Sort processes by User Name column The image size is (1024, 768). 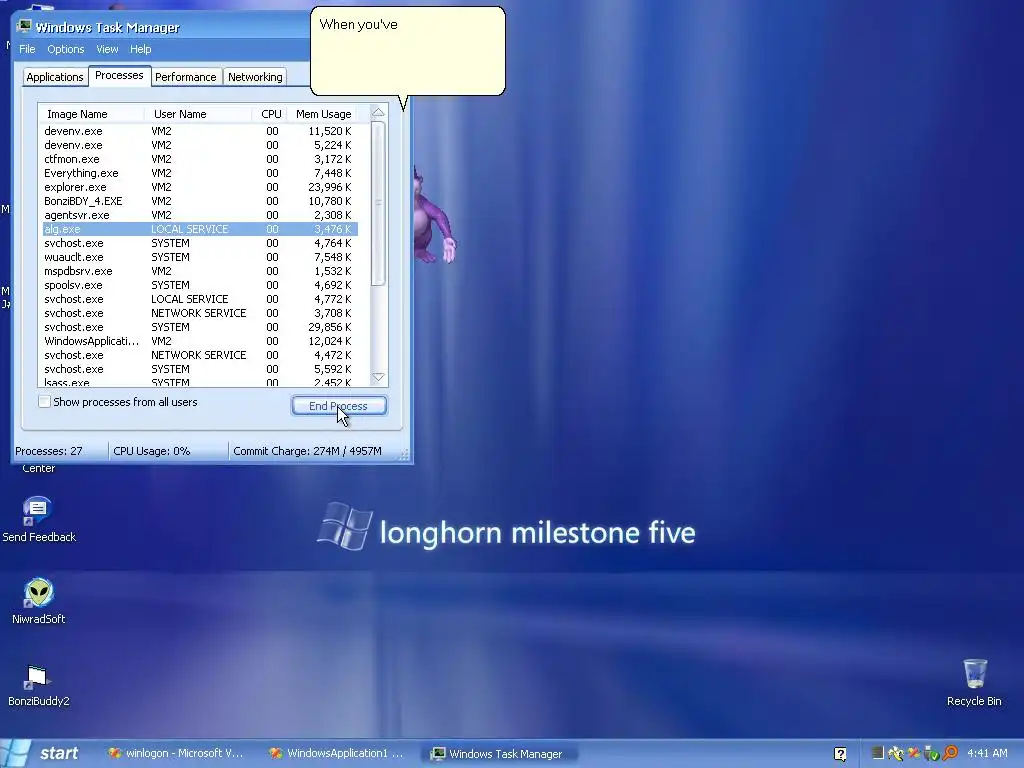pyautogui.click(x=198, y=114)
